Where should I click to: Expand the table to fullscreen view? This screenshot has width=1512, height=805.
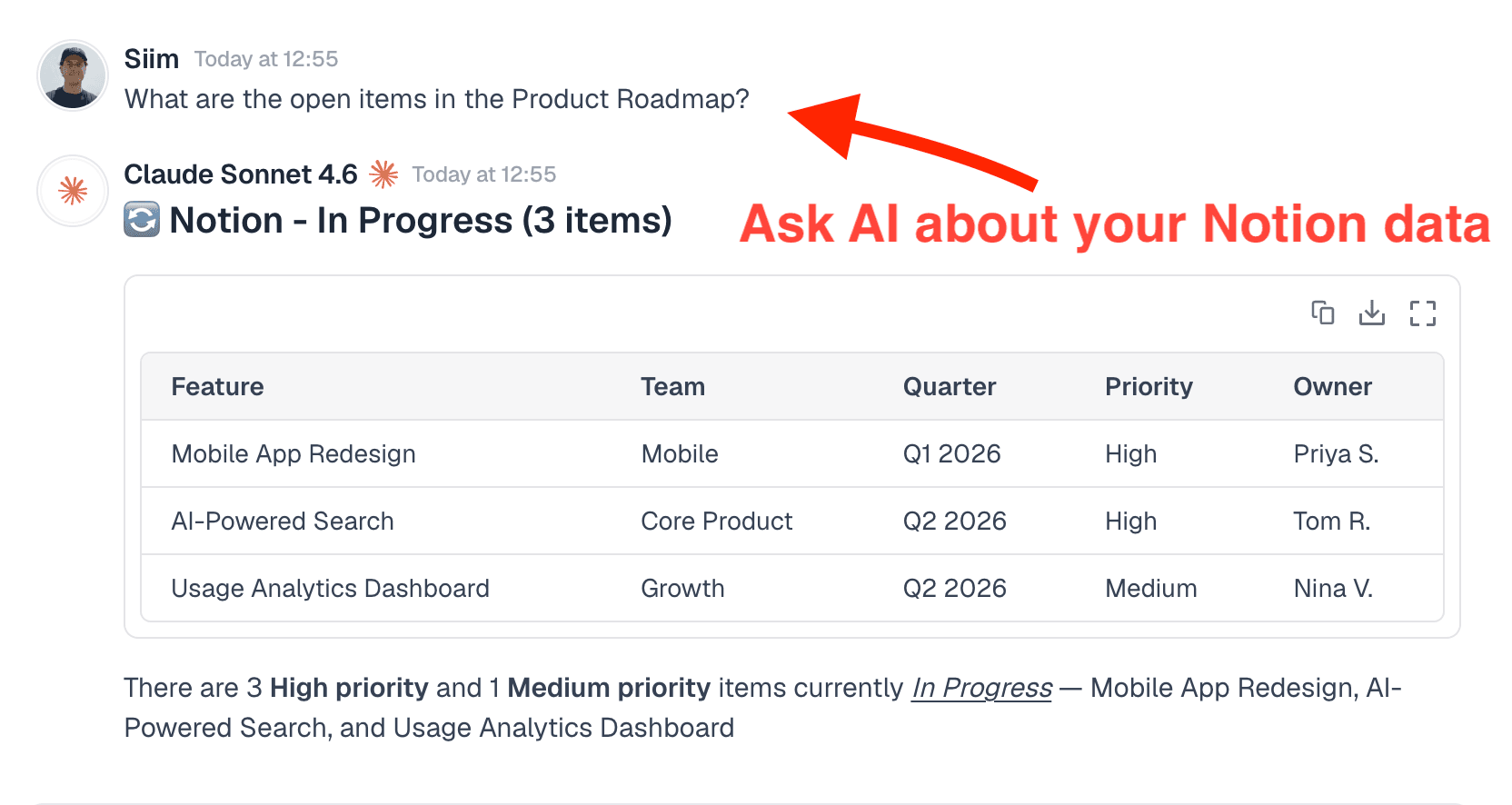(x=1423, y=313)
